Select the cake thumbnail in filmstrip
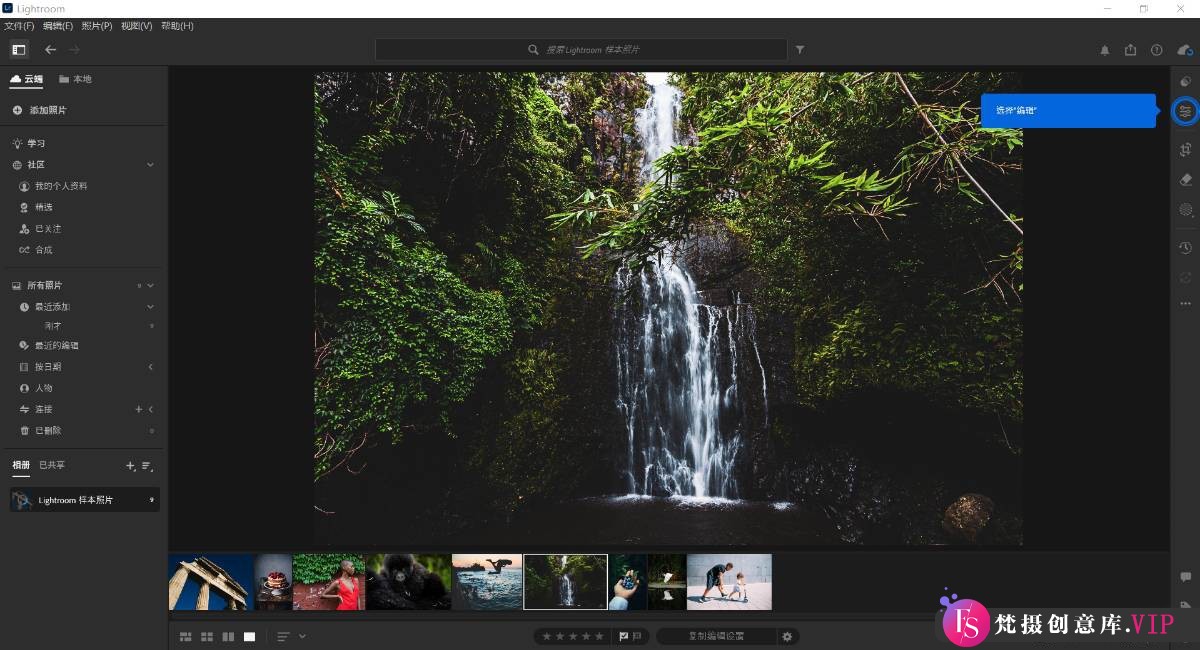 coord(273,582)
